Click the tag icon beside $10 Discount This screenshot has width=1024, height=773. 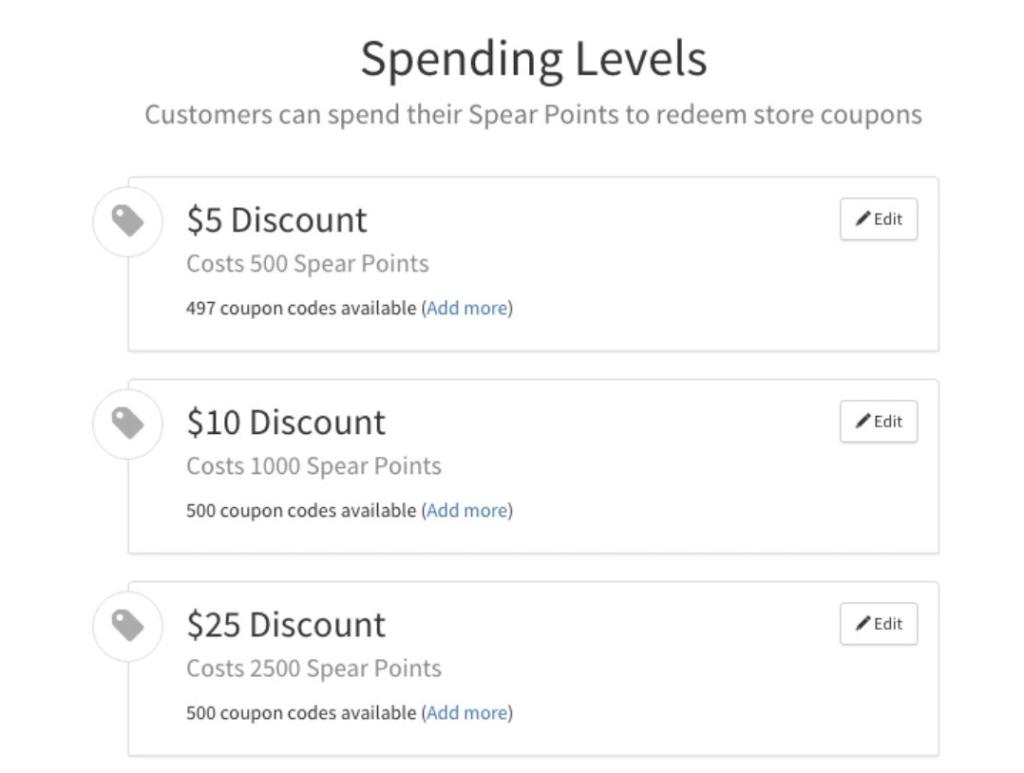[x=127, y=423]
